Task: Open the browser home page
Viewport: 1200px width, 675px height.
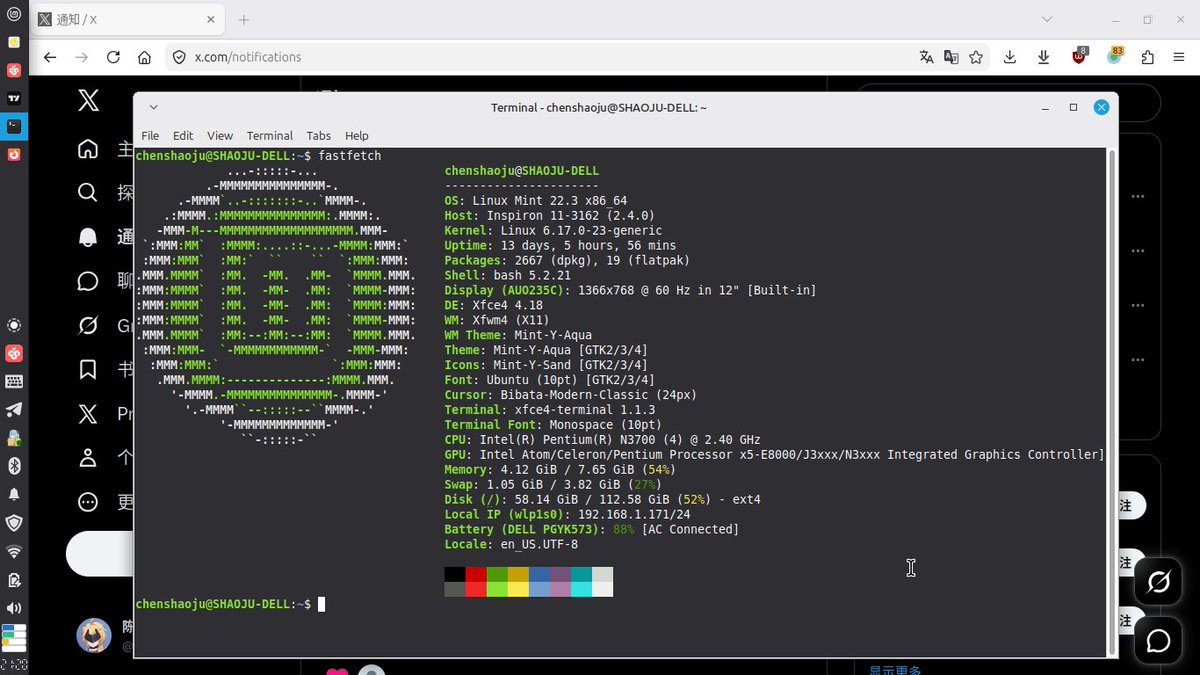Action: coord(145,57)
